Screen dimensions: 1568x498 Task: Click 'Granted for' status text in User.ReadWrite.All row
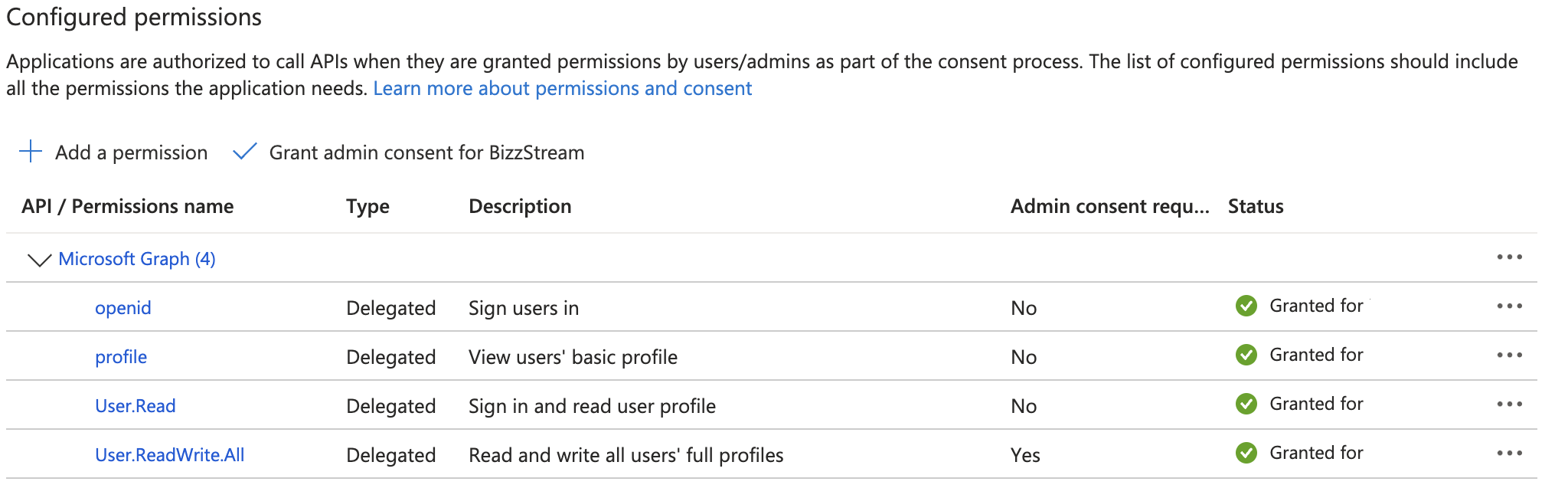[1316, 453]
